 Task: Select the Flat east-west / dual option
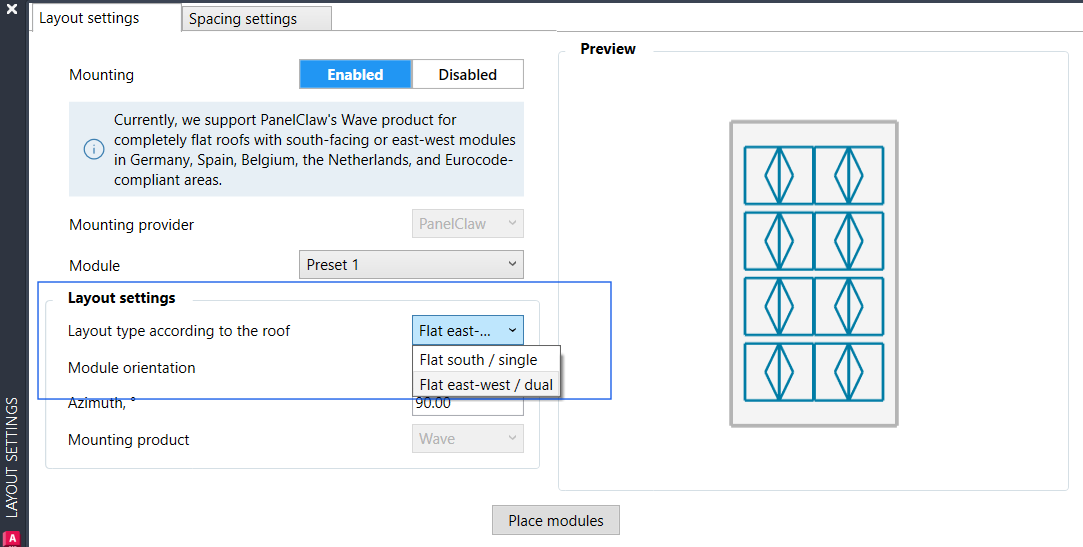coord(486,385)
